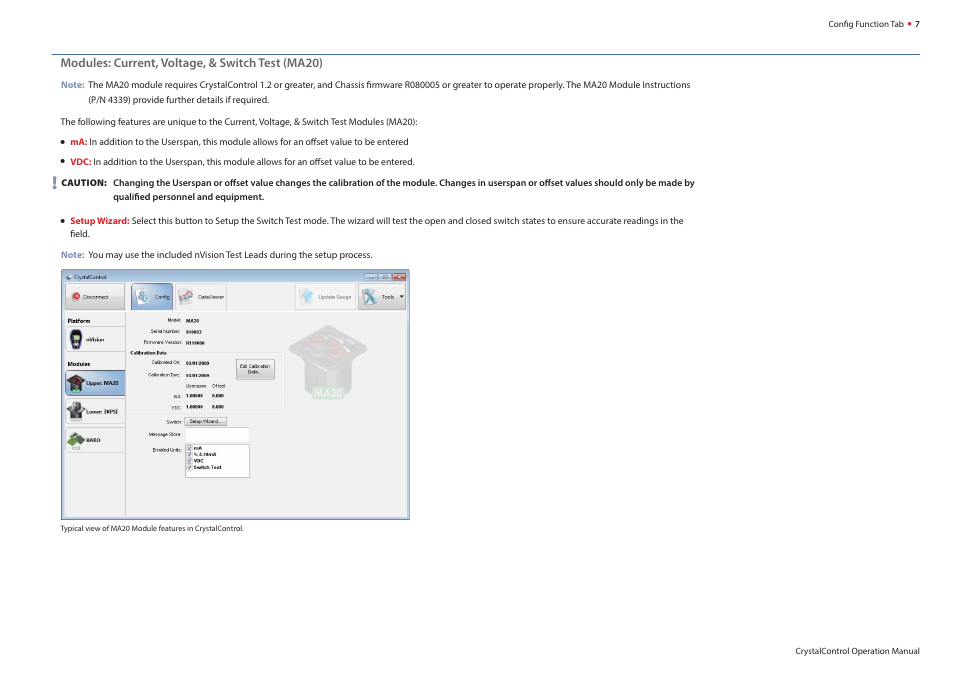Toggle the % 4-20mA unit checkbox

(x=189, y=454)
